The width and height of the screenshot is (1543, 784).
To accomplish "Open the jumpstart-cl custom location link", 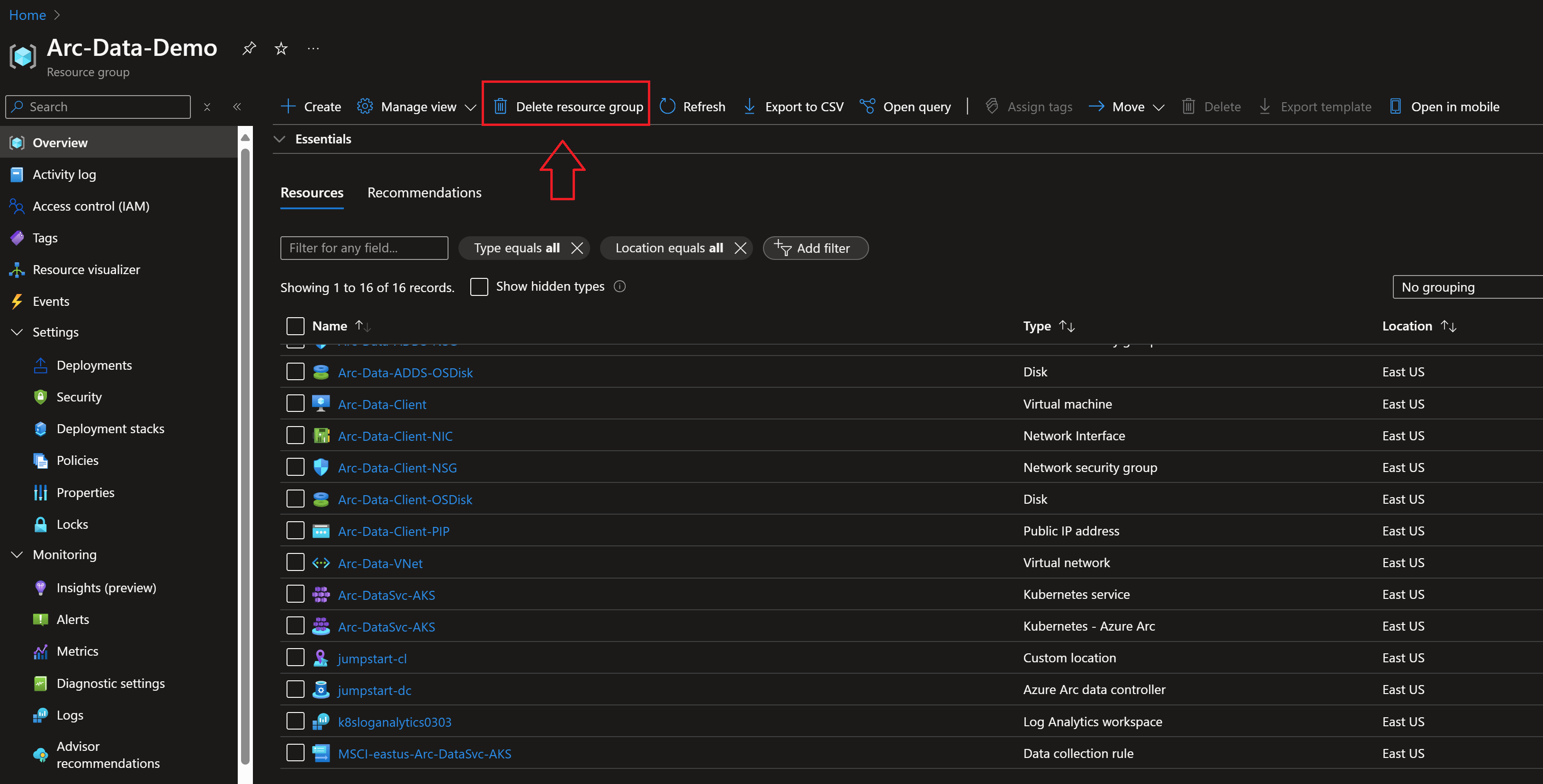I will tap(372, 658).
